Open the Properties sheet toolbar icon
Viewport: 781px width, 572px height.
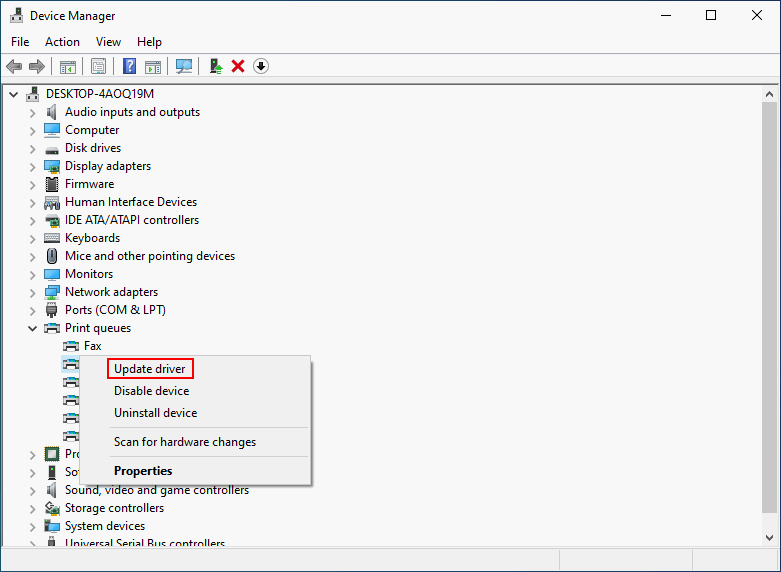pyautogui.click(x=99, y=66)
